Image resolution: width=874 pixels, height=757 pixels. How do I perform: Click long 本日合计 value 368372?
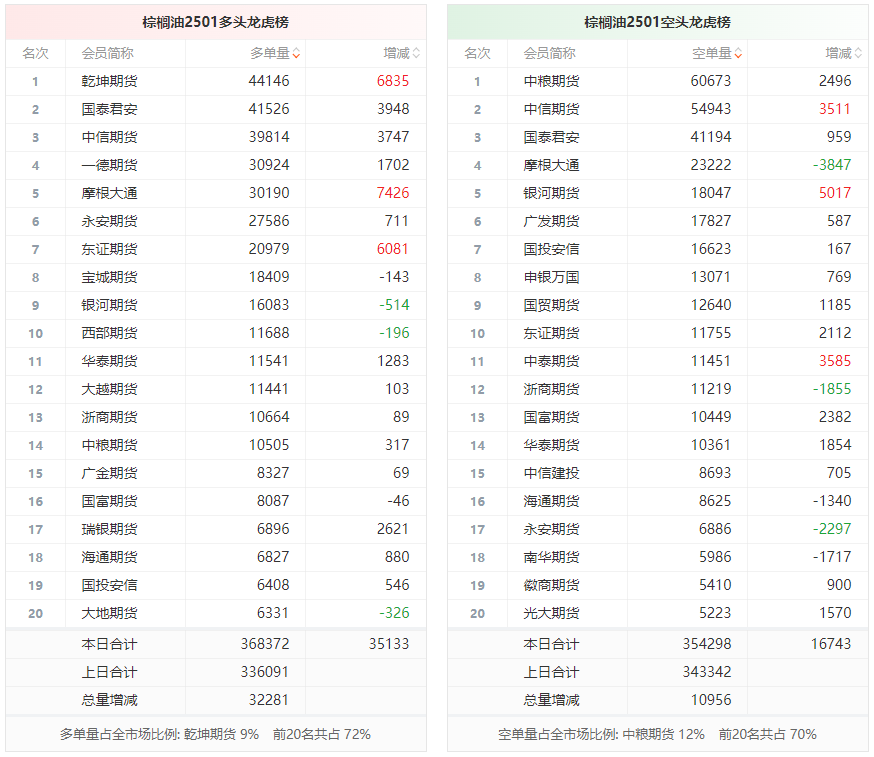(x=265, y=644)
